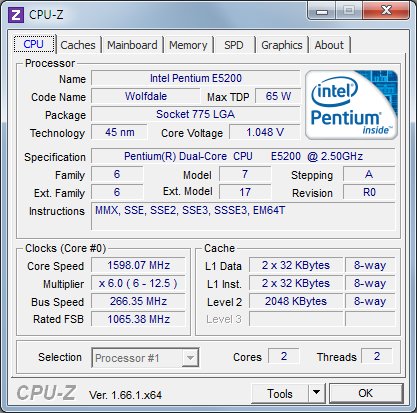Screen dimensions: 417x413
Task: Go to the SPD tab
Action: click(x=234, y=45)
